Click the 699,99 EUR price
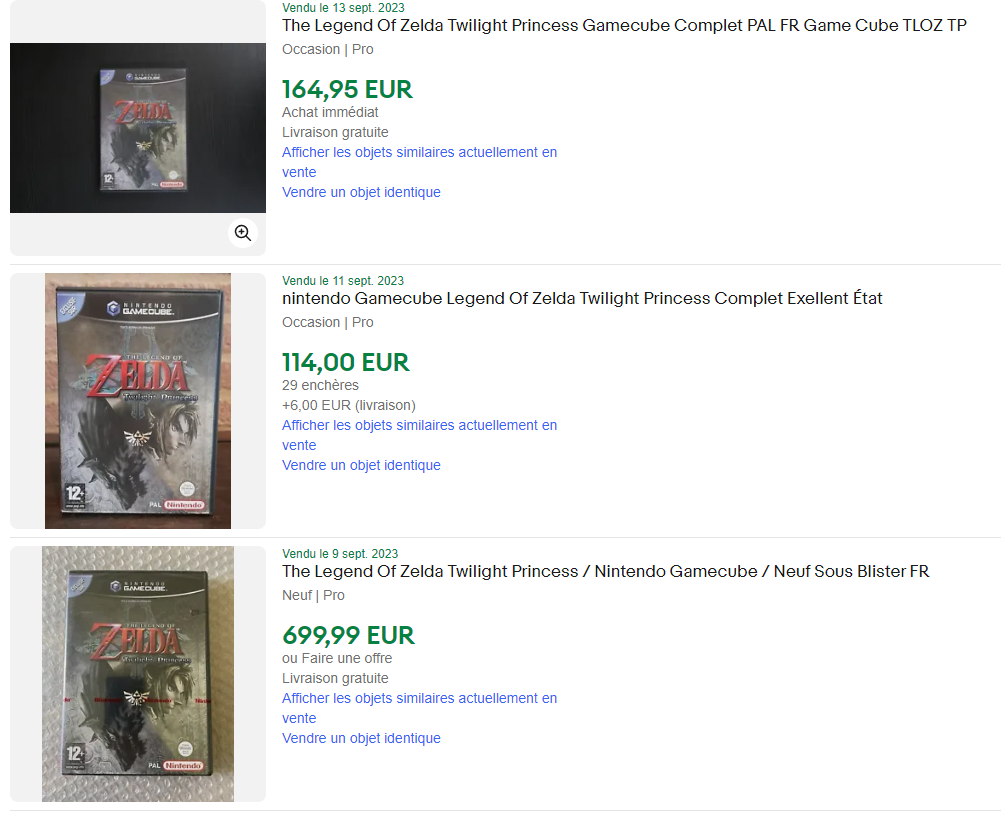This screenshot has height=818, width=1001. coord(349,635)
